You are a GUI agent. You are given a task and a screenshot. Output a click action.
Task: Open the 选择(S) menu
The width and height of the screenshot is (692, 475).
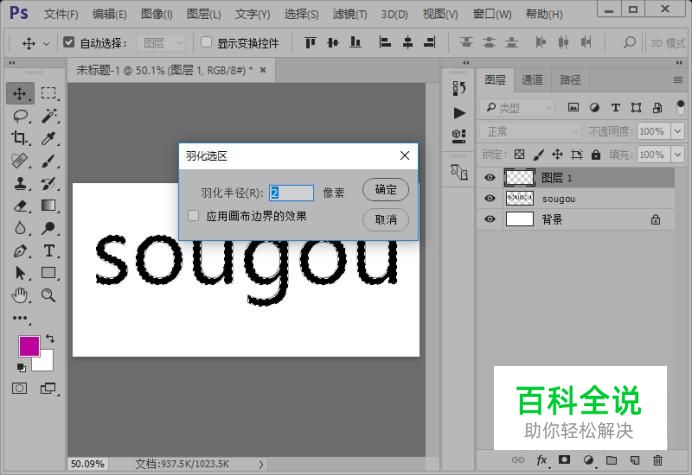pos(301,14)
